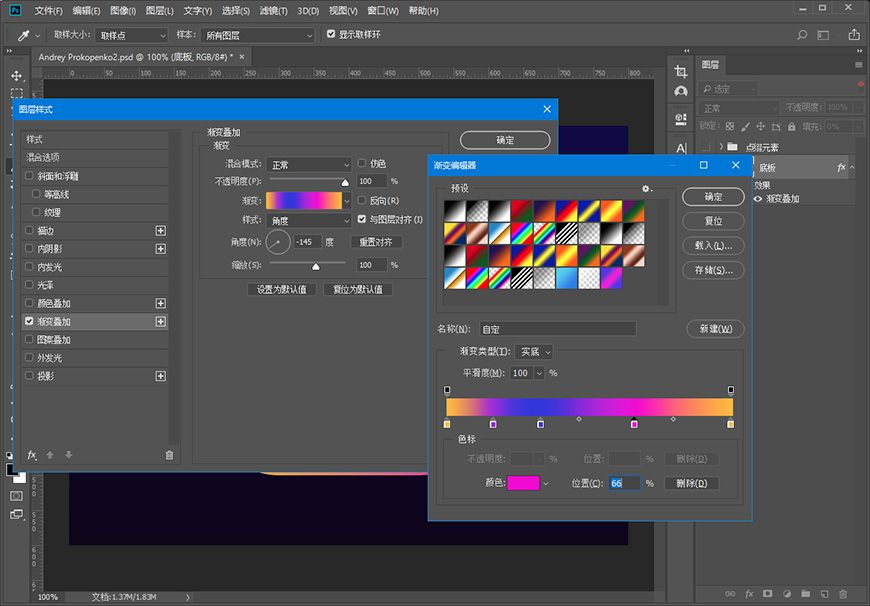
Task: Click the 存储(S)... button
Action: point(713,270)
